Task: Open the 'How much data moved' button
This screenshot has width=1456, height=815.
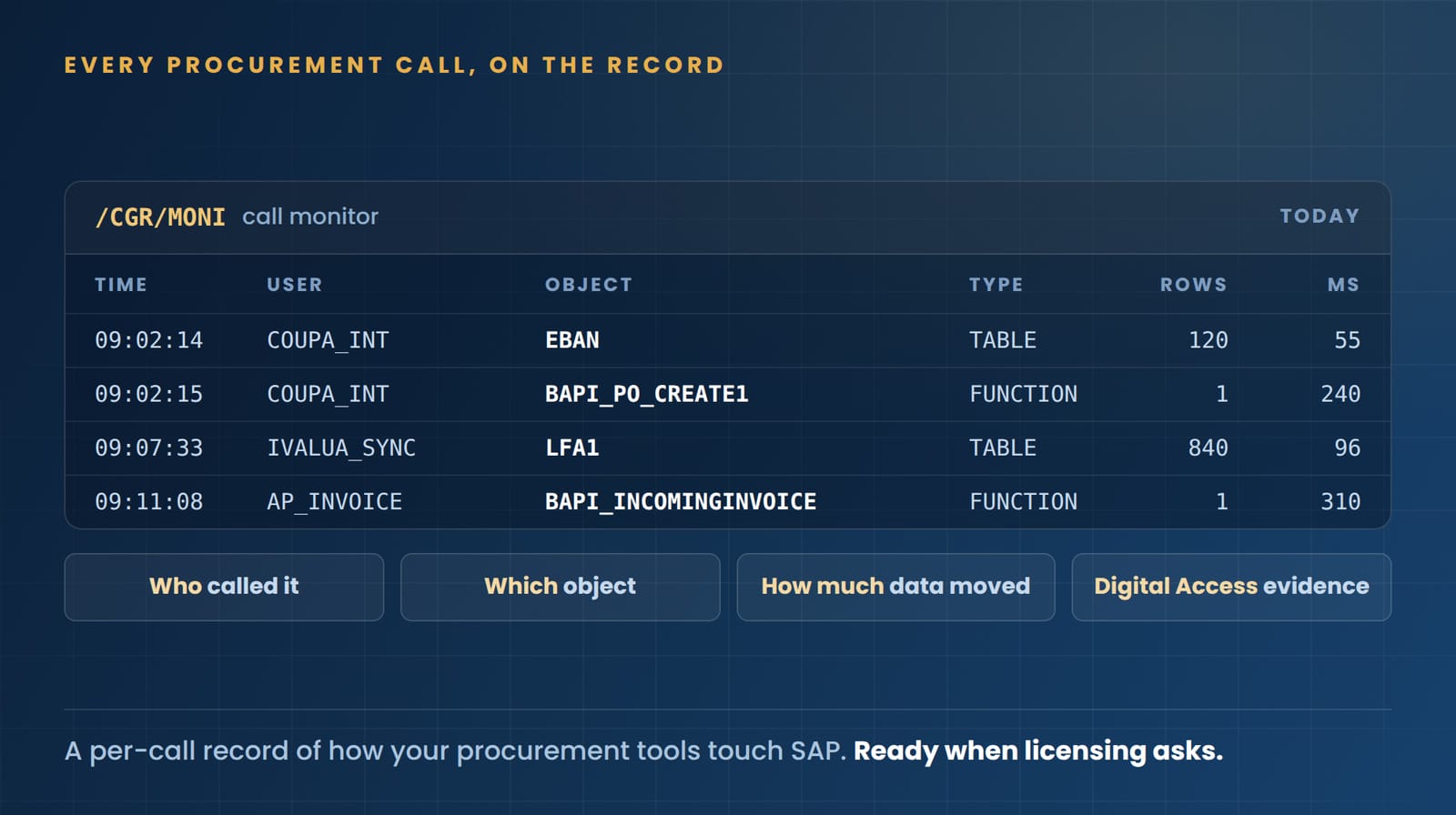Action: [895, 587]
